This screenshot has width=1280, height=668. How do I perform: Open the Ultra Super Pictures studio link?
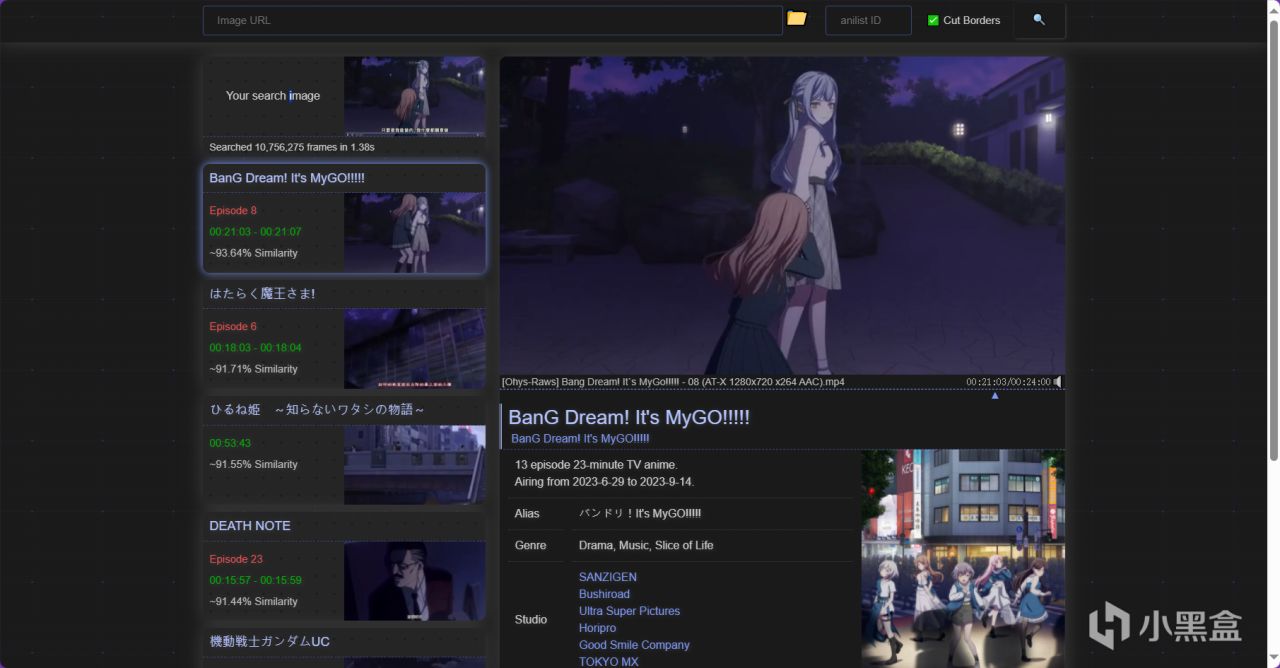pyautogui.click(x=629, y=611)
